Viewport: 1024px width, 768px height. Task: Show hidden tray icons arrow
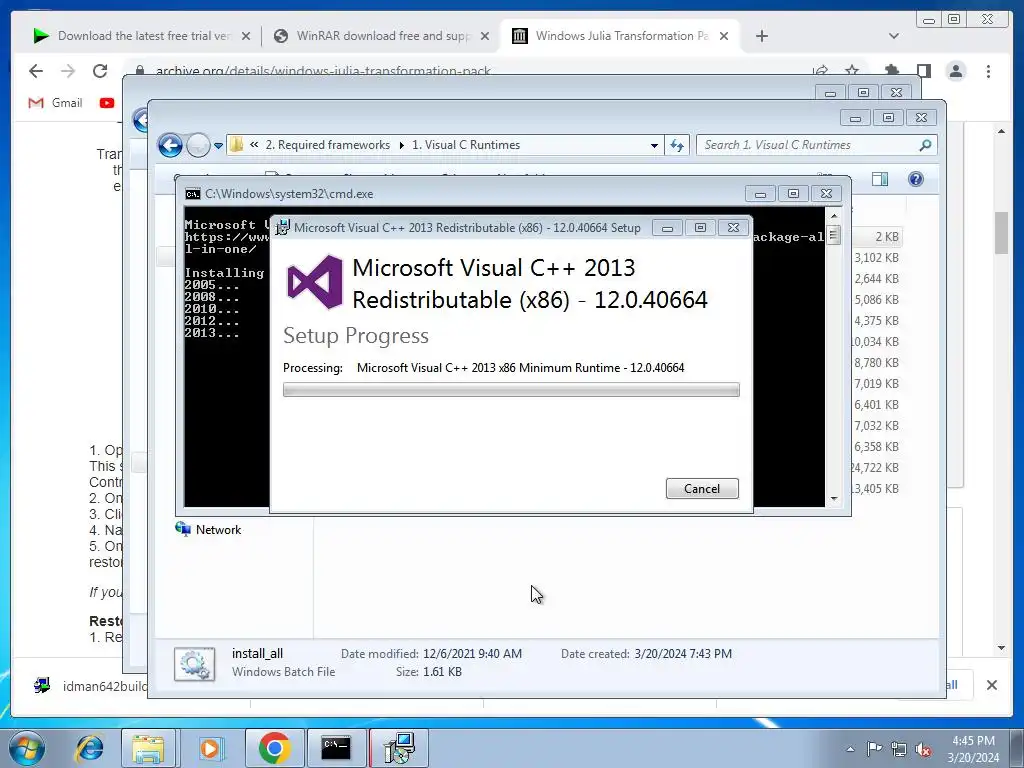click(x=850, y=749)
